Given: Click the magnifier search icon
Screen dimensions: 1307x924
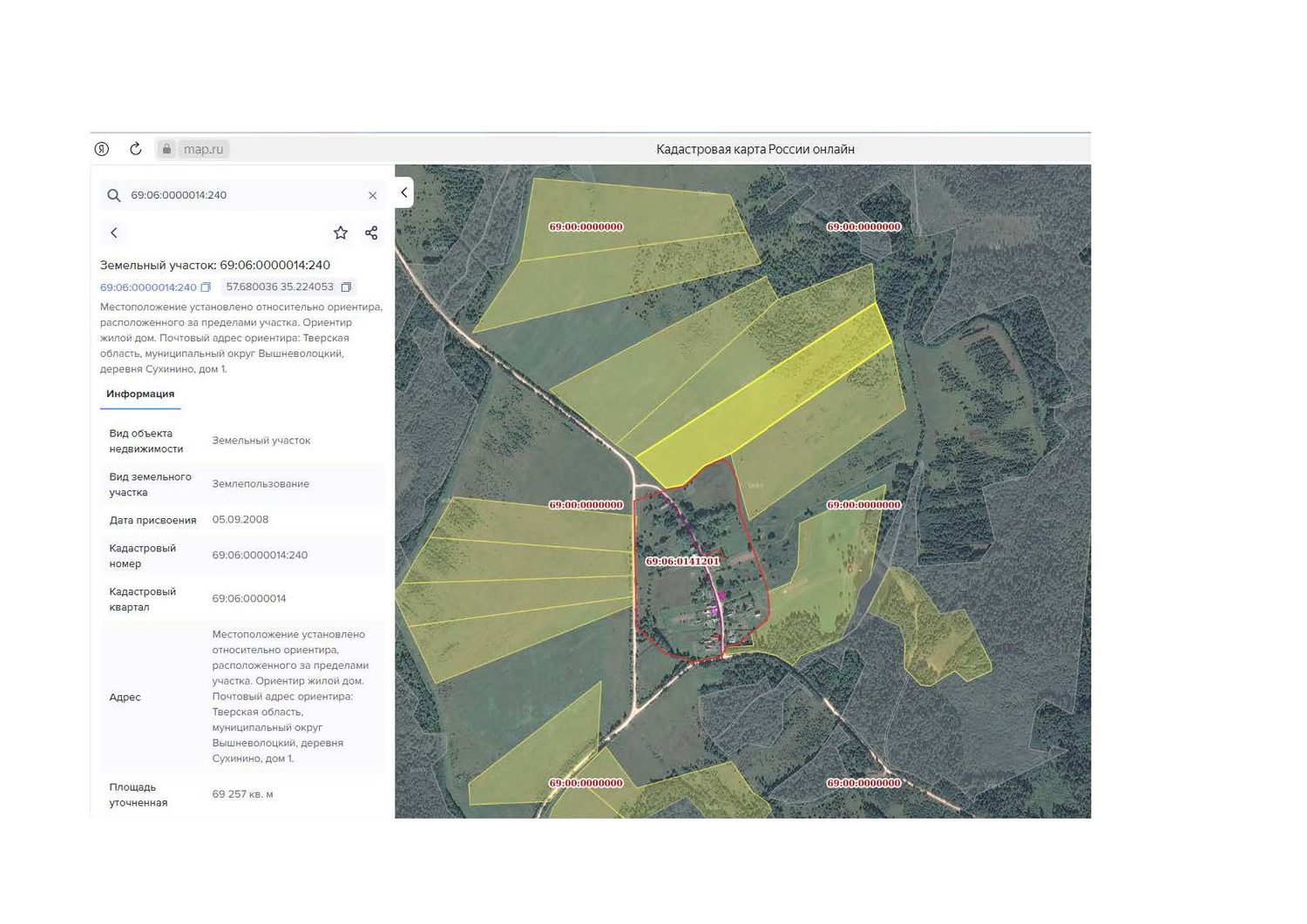Looking at the screenshot, I should [113, 195].
